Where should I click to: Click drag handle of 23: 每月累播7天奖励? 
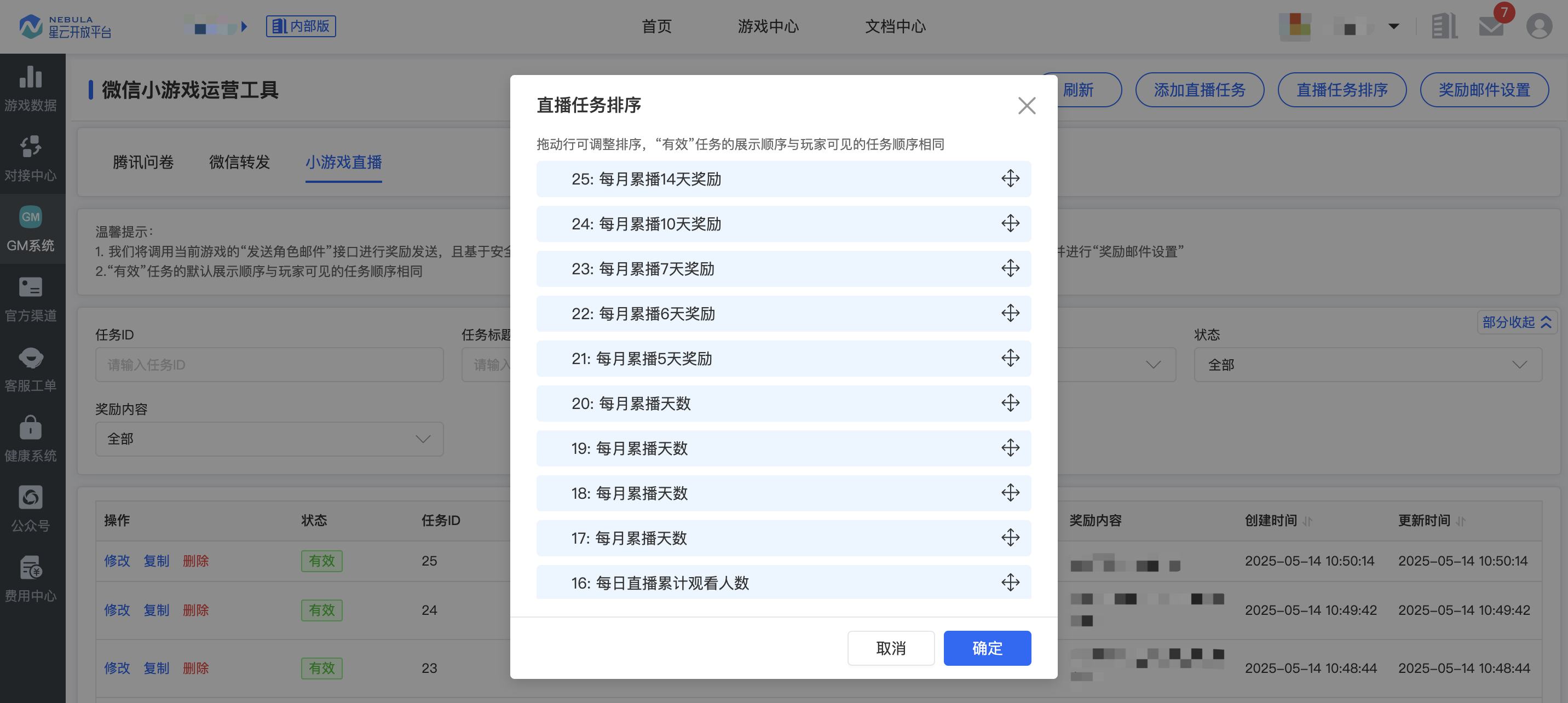point(1010,268)
